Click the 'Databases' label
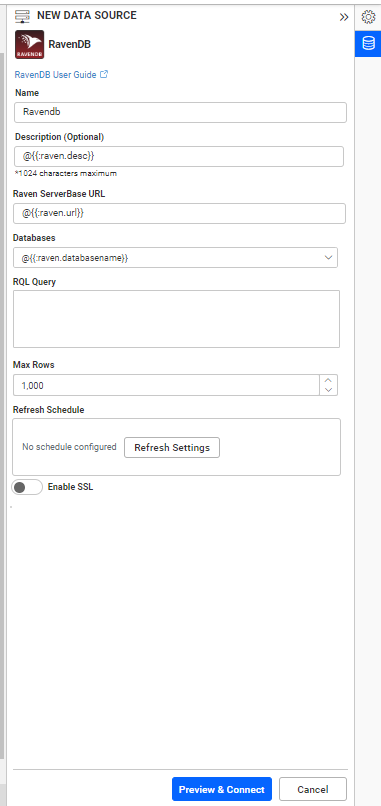This screenshot has height=806, width=381. point(34,238)
